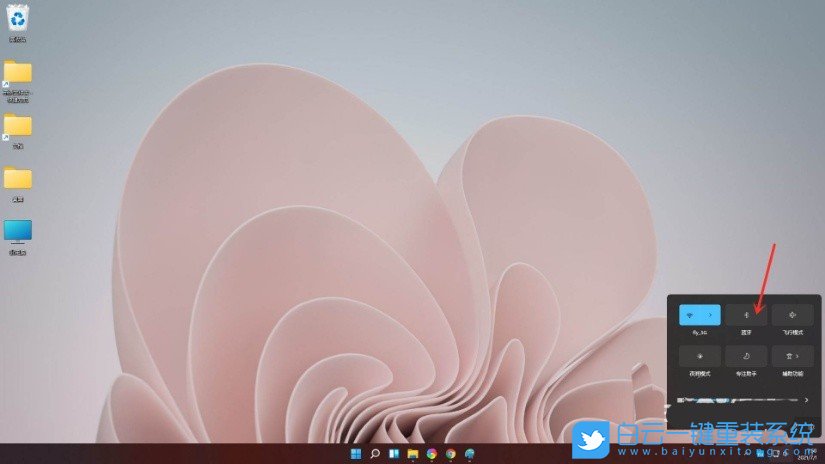Open the colorful pinwheel app in taskbar
This screenshot has width=825, height=464.
[431, 453]
